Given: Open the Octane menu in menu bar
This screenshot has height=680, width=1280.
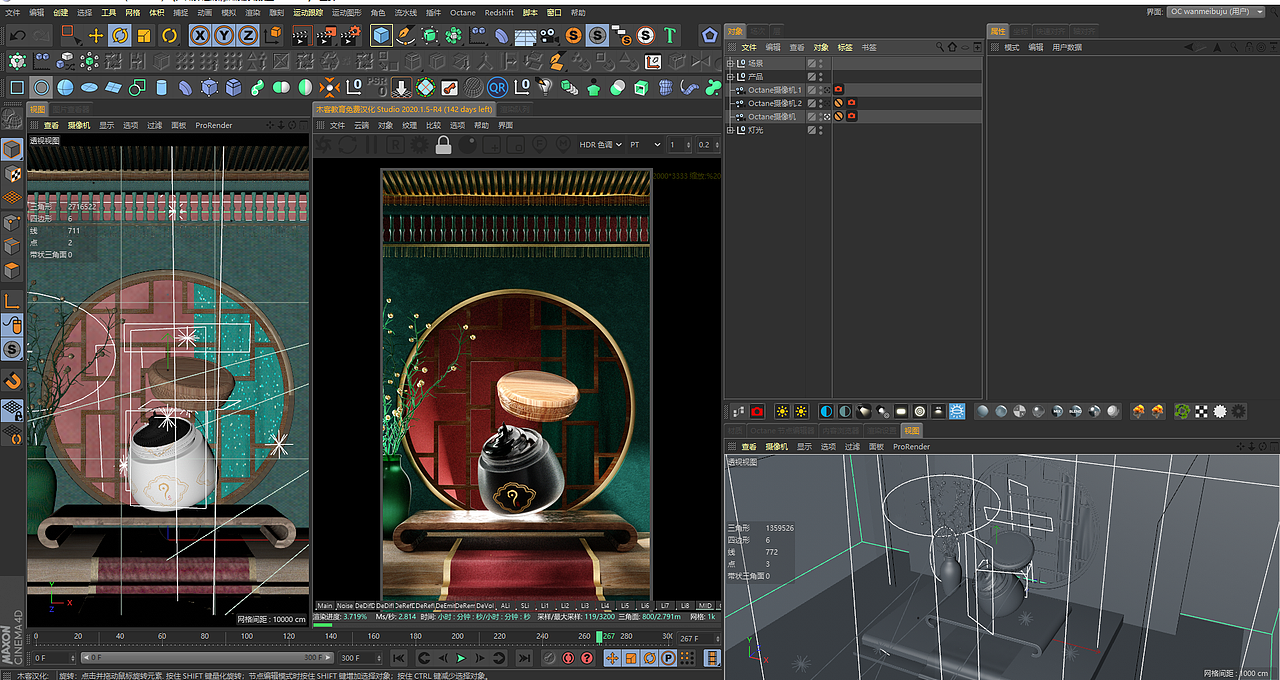Looking at the screenshot, I should tap(462, 13).
